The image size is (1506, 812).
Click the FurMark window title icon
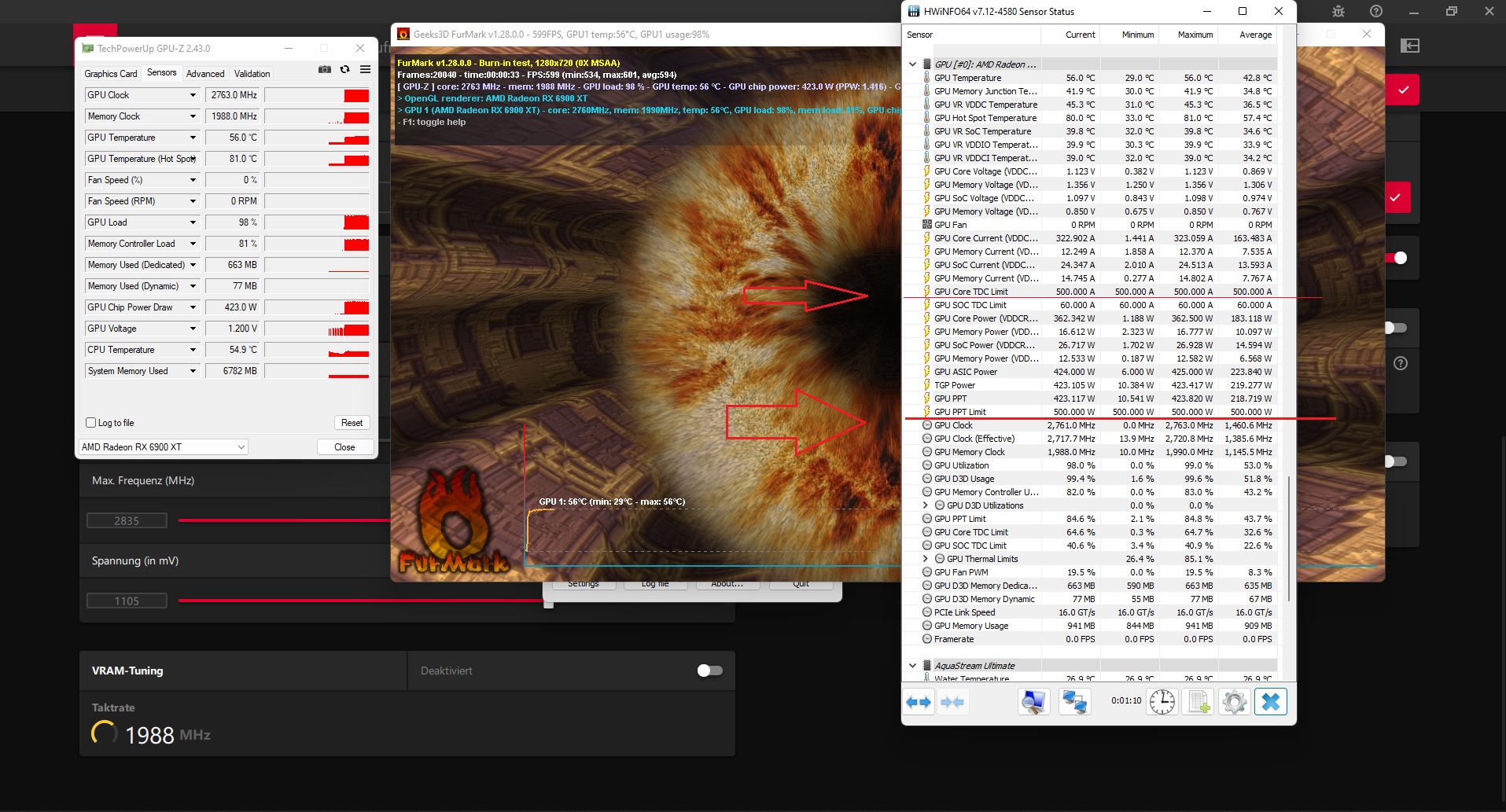point(403,34)
